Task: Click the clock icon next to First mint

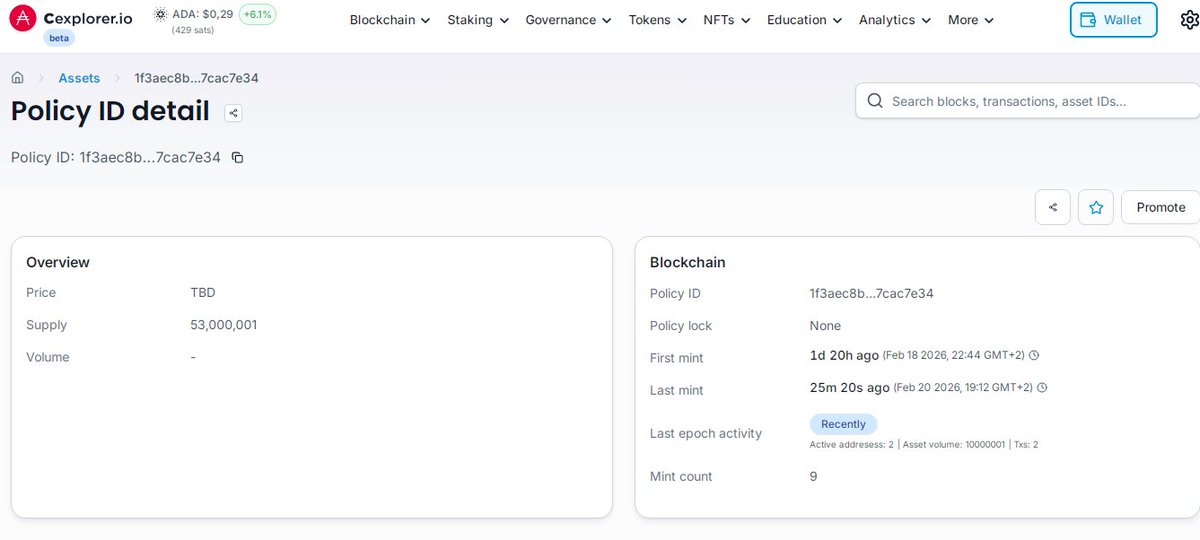Action: tap(1034, 355)
